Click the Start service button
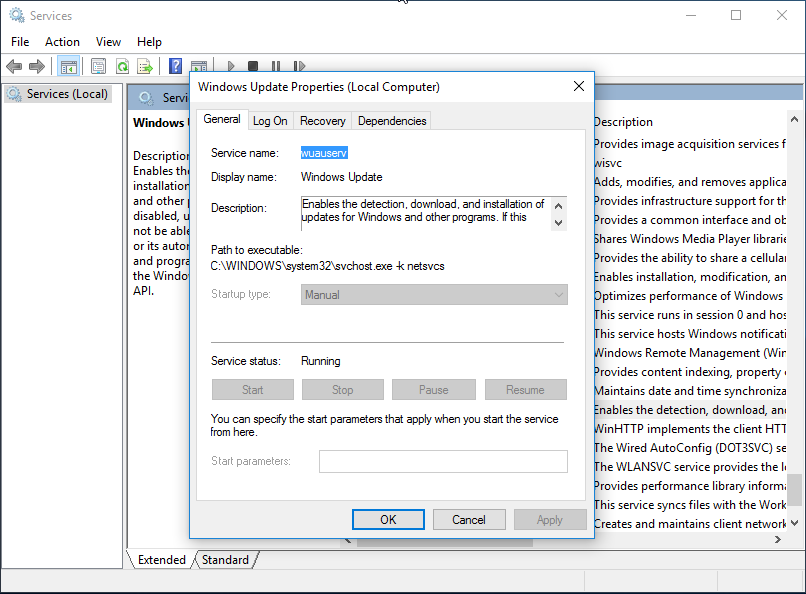The height and width of the screenshot is (594, 806). click(x=253, y=390)
